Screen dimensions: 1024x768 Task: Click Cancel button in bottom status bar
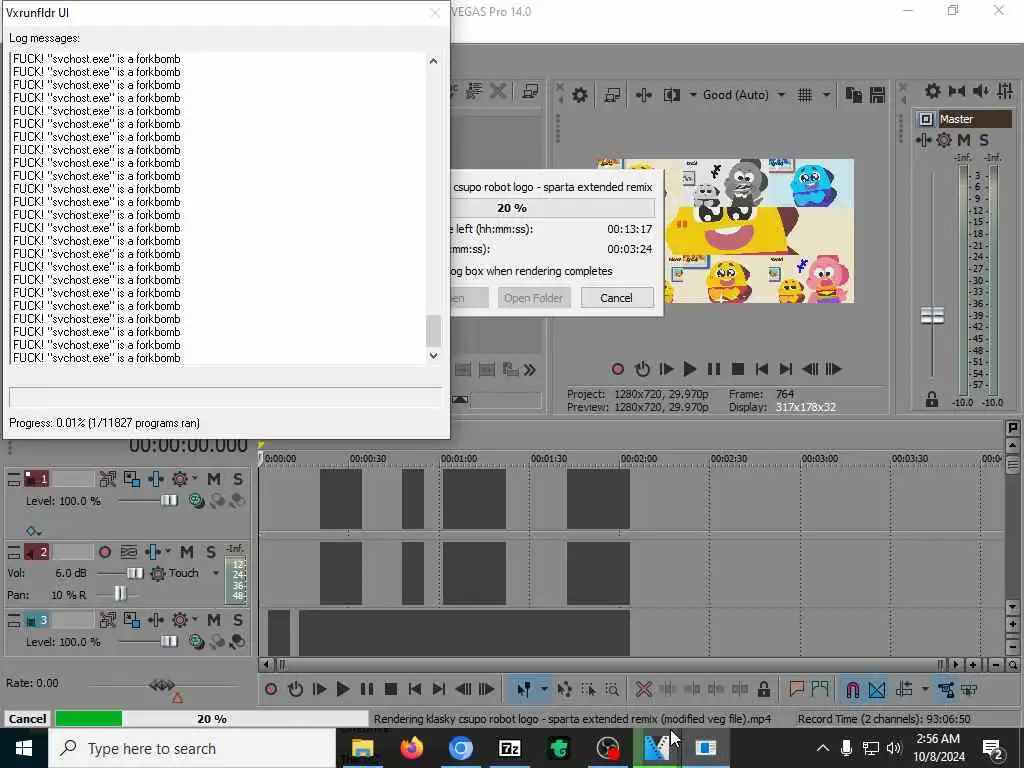(27, 718)
